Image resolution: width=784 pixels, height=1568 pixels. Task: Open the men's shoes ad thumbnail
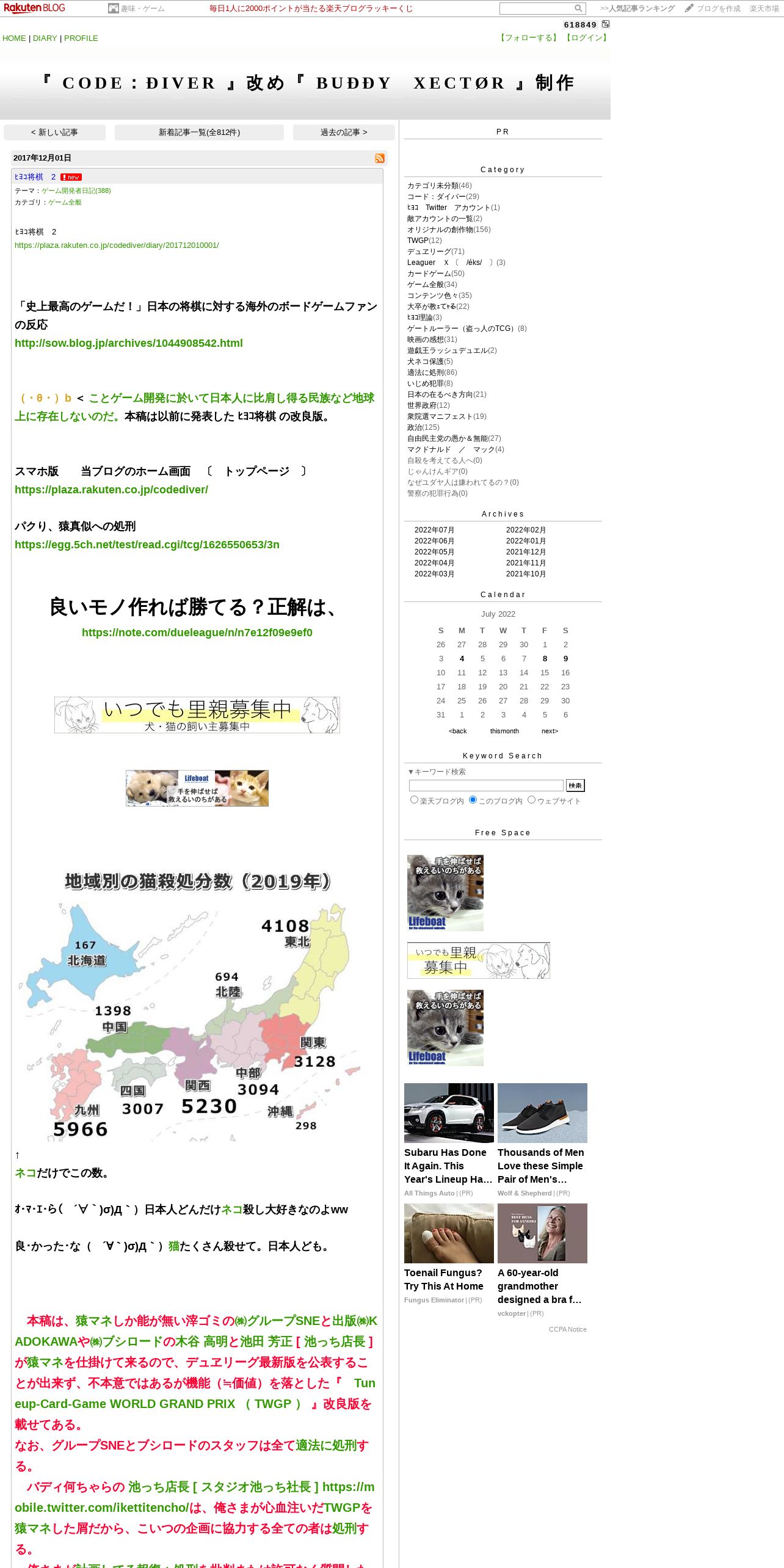542,1113
